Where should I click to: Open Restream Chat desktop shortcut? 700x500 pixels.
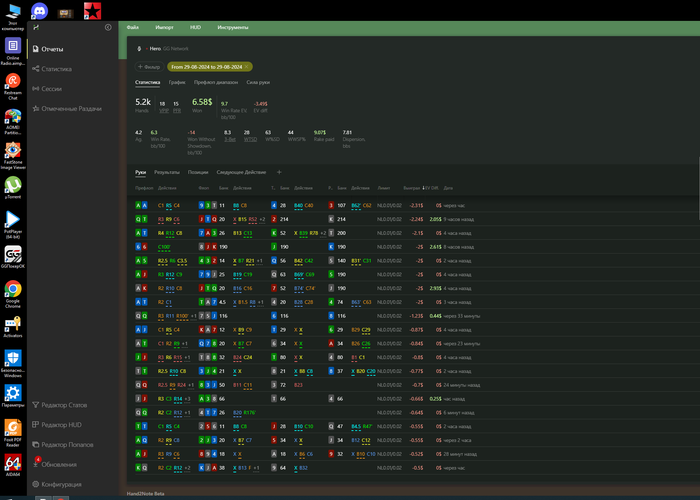[13, 87]
